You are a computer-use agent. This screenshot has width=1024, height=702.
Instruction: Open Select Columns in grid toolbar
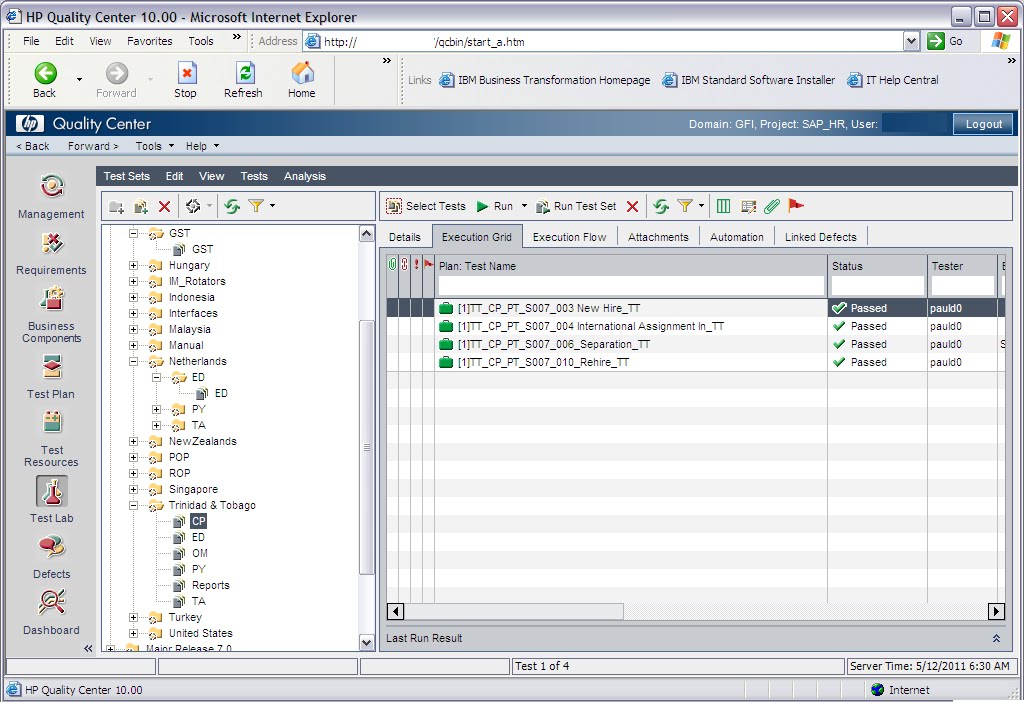(x=724, y=206)
